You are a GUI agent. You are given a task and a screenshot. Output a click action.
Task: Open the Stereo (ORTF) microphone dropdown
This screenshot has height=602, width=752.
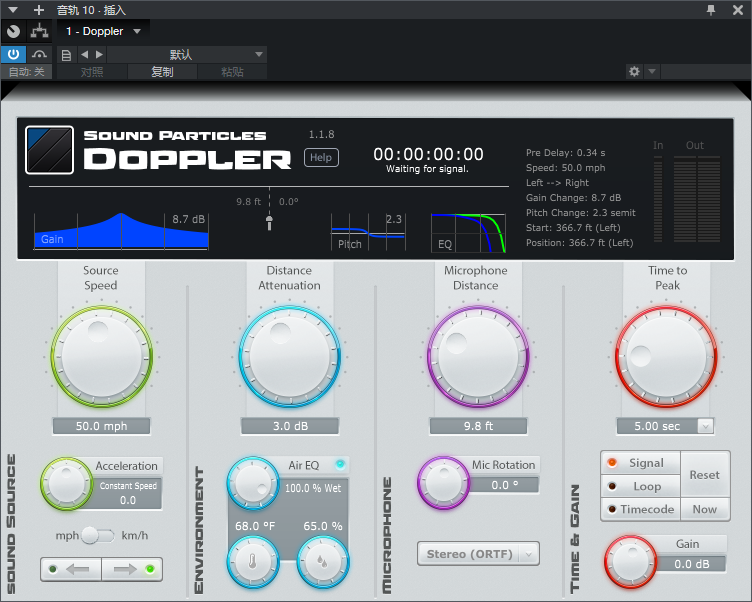[478, 554]
